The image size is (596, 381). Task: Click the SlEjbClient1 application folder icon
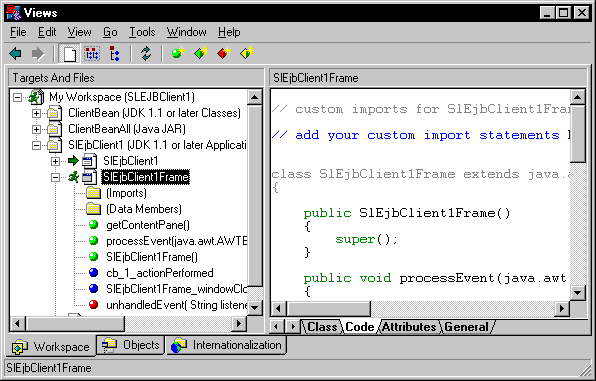[55, 145]
